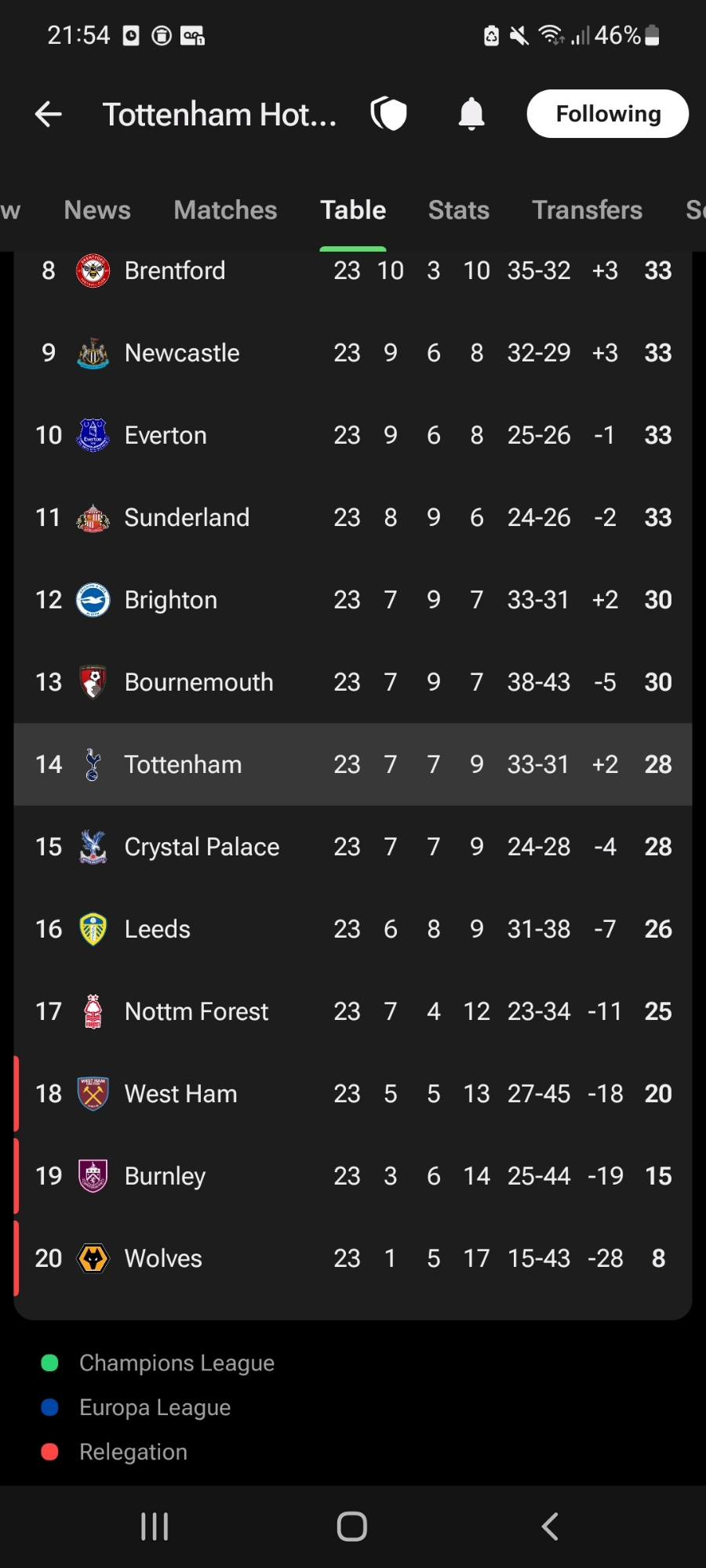Viewport: 706px width, 1568px height.
Task: Tap the Everton club crest
Action: [x=93, y=436]
